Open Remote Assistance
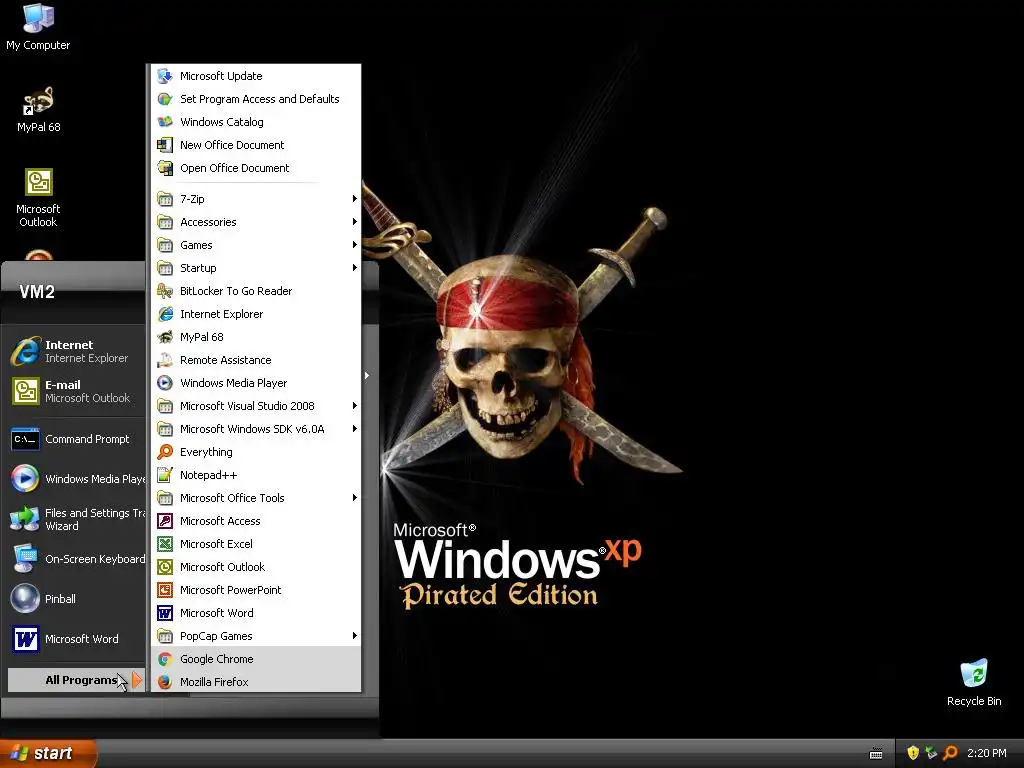 [256, 360]
